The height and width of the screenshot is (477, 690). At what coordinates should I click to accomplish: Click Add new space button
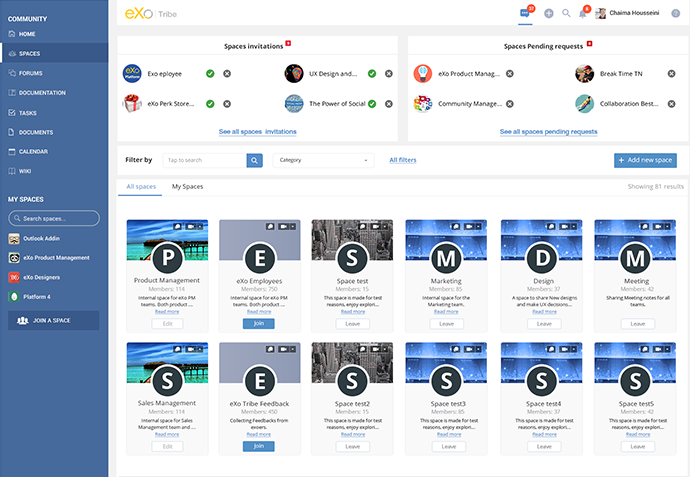coord(645,160)
